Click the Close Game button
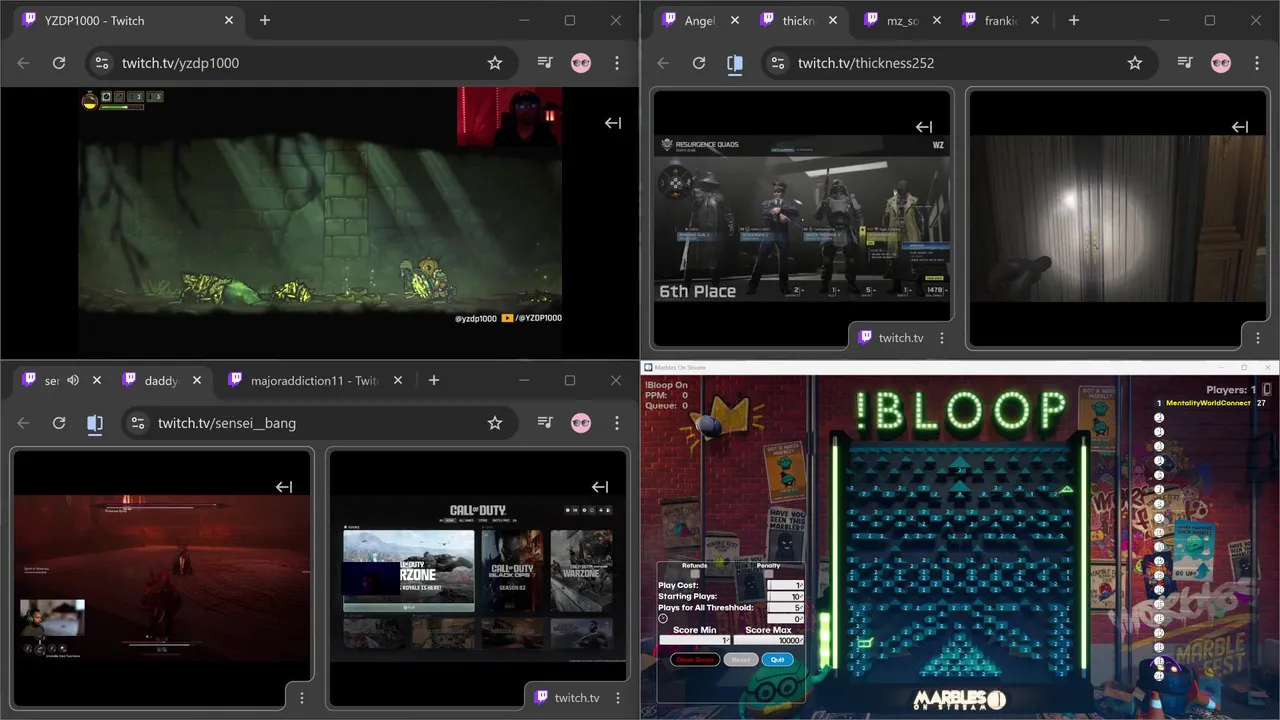The height and width of the screenshot is (720, 1280). pyautogui.click(x=695, y=660)
